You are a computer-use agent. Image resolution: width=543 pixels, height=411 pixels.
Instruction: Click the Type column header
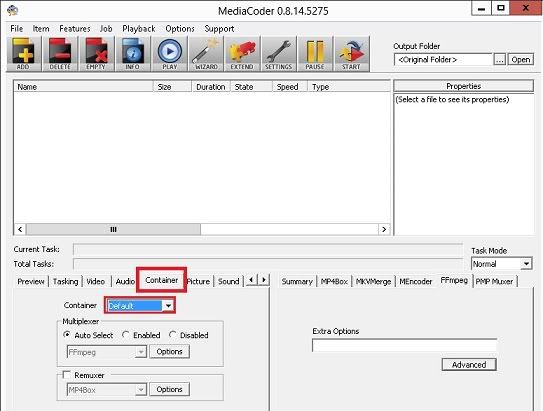(x=349, y=87)
